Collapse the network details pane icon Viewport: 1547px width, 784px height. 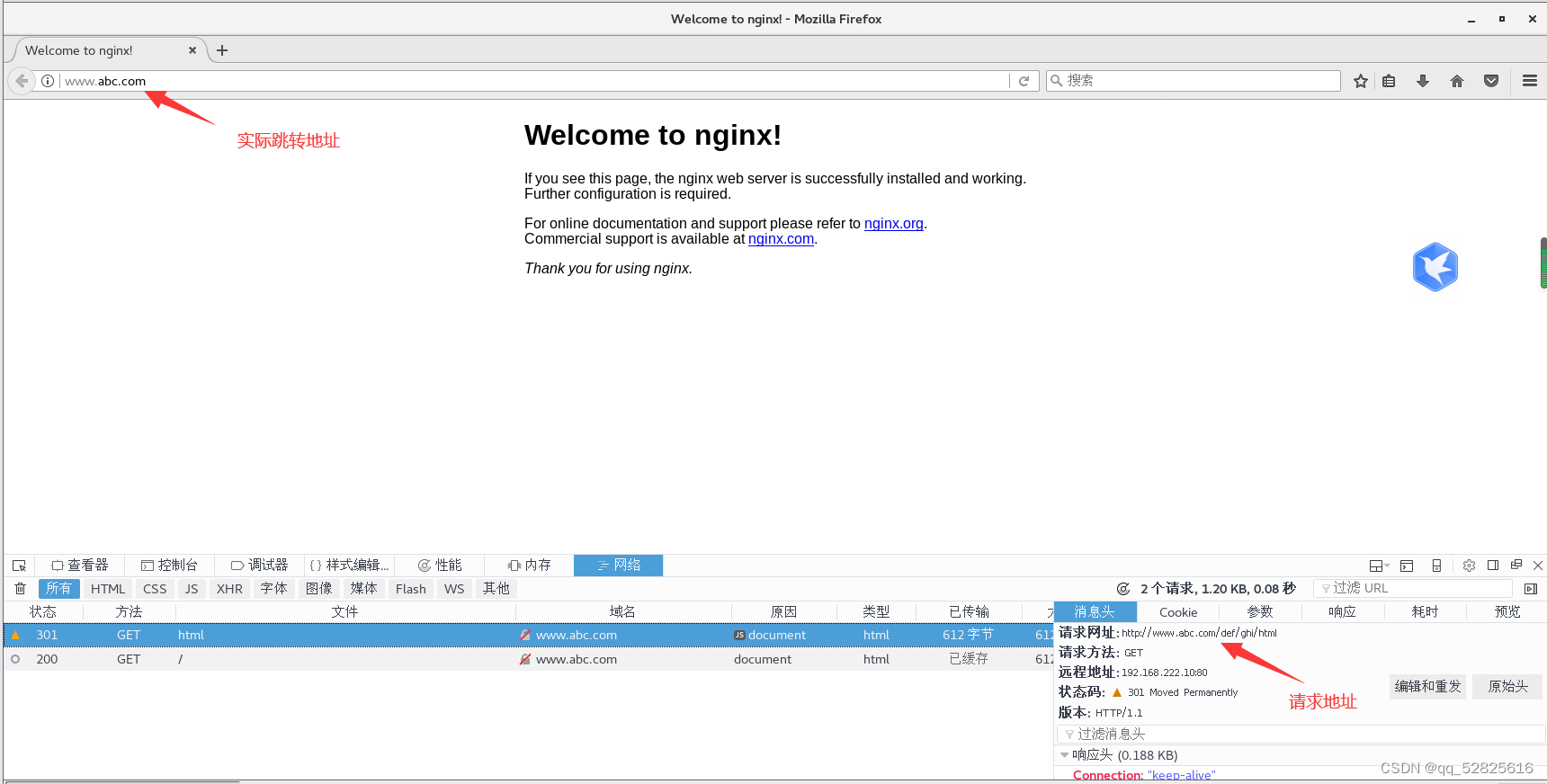1531,589
